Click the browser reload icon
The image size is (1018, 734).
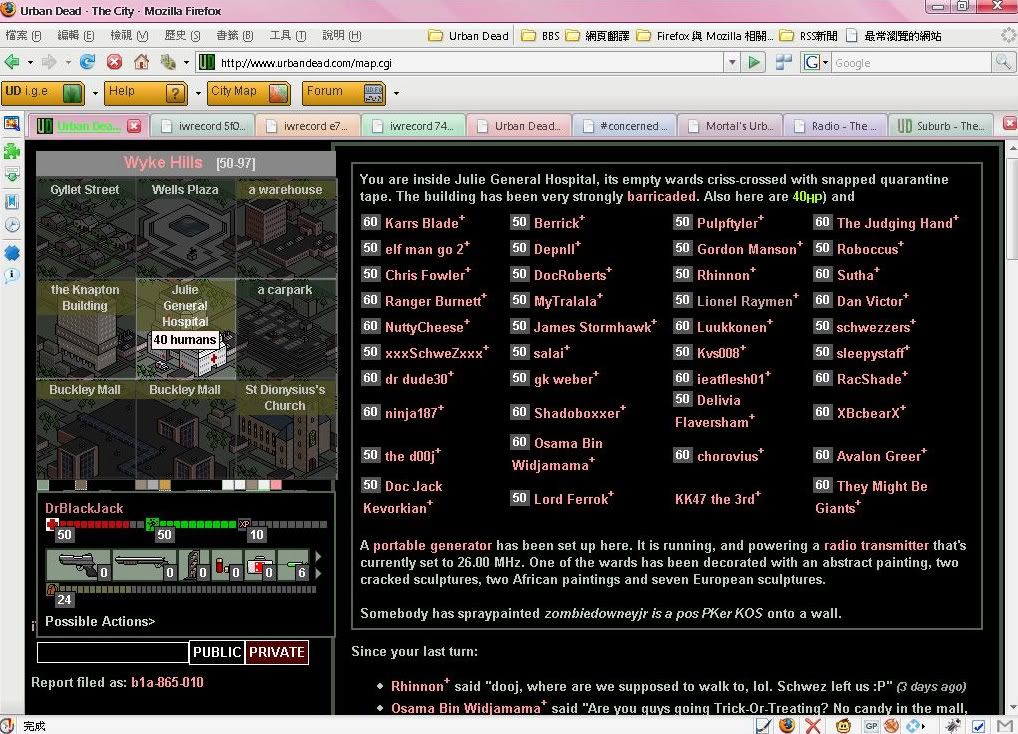coord(88,62)
